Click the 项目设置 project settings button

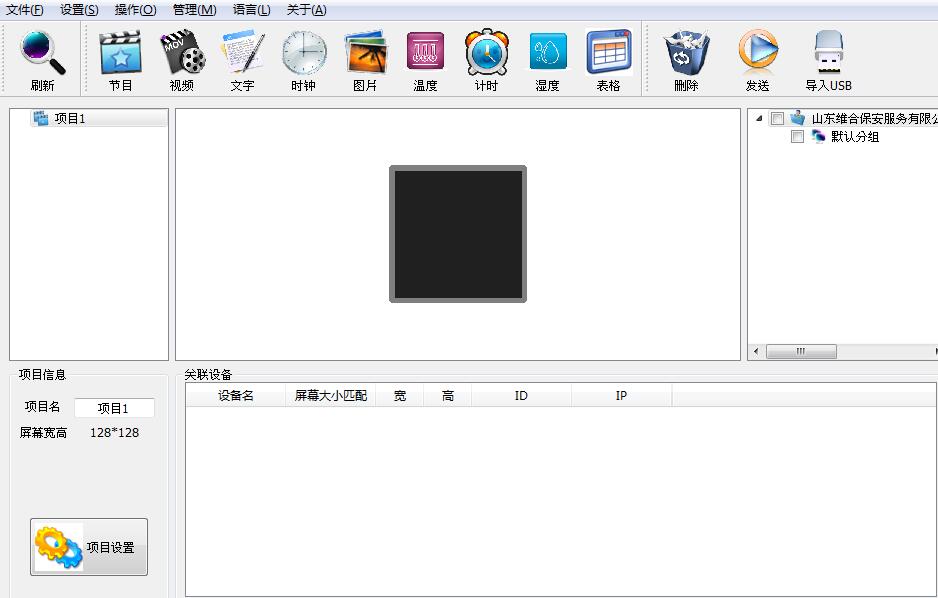pyautogui.click(x=89, y=547)
